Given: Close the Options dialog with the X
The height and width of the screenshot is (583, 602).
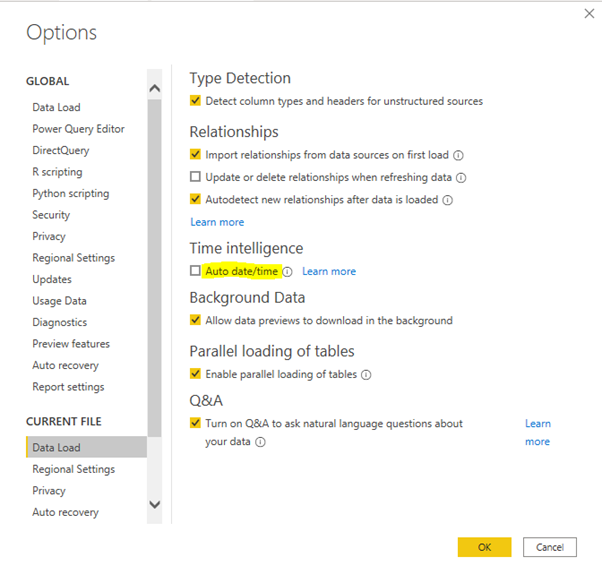Looking at the screenshot, I should pos(589,14).
